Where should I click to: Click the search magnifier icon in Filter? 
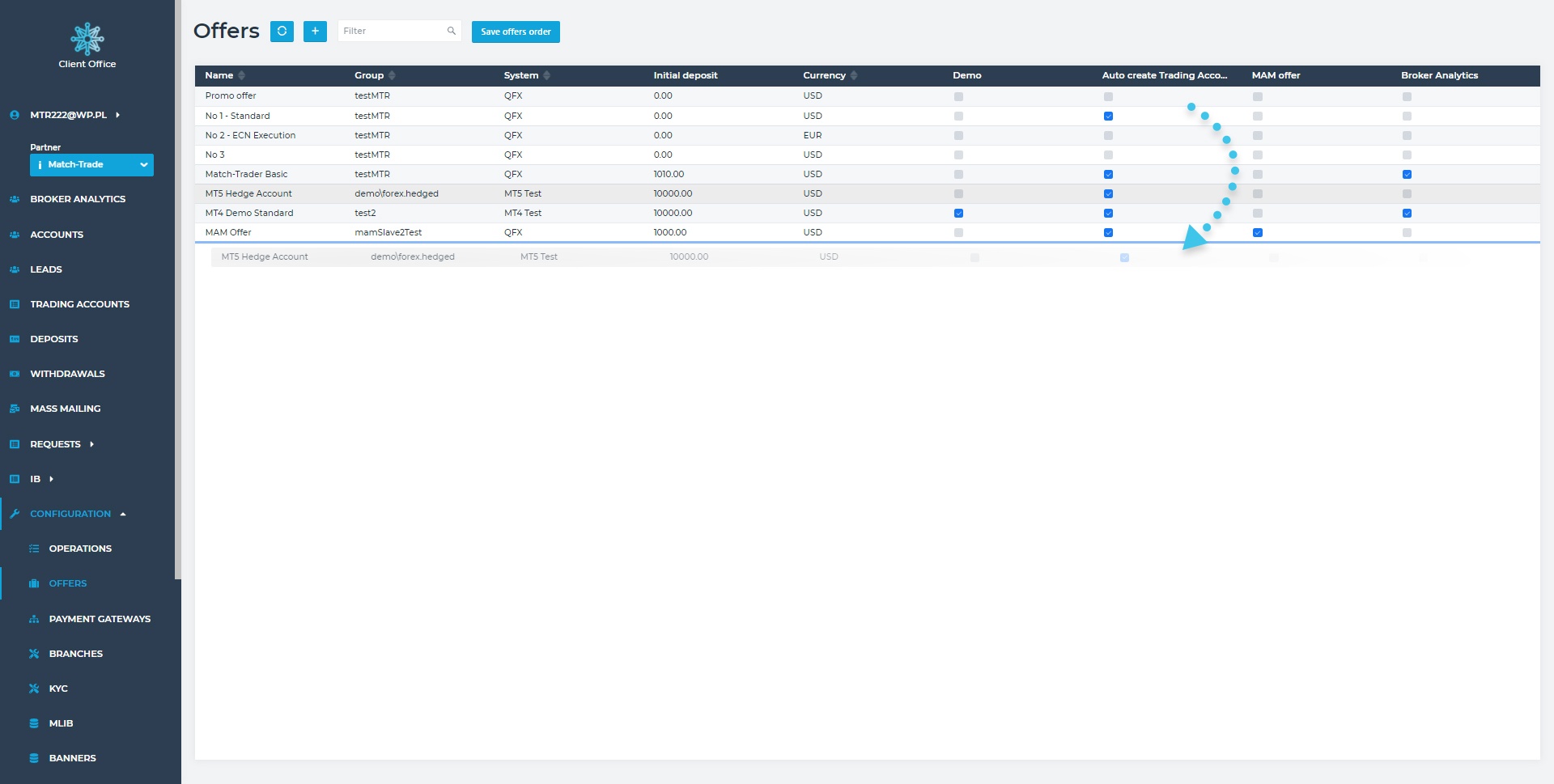452,32
